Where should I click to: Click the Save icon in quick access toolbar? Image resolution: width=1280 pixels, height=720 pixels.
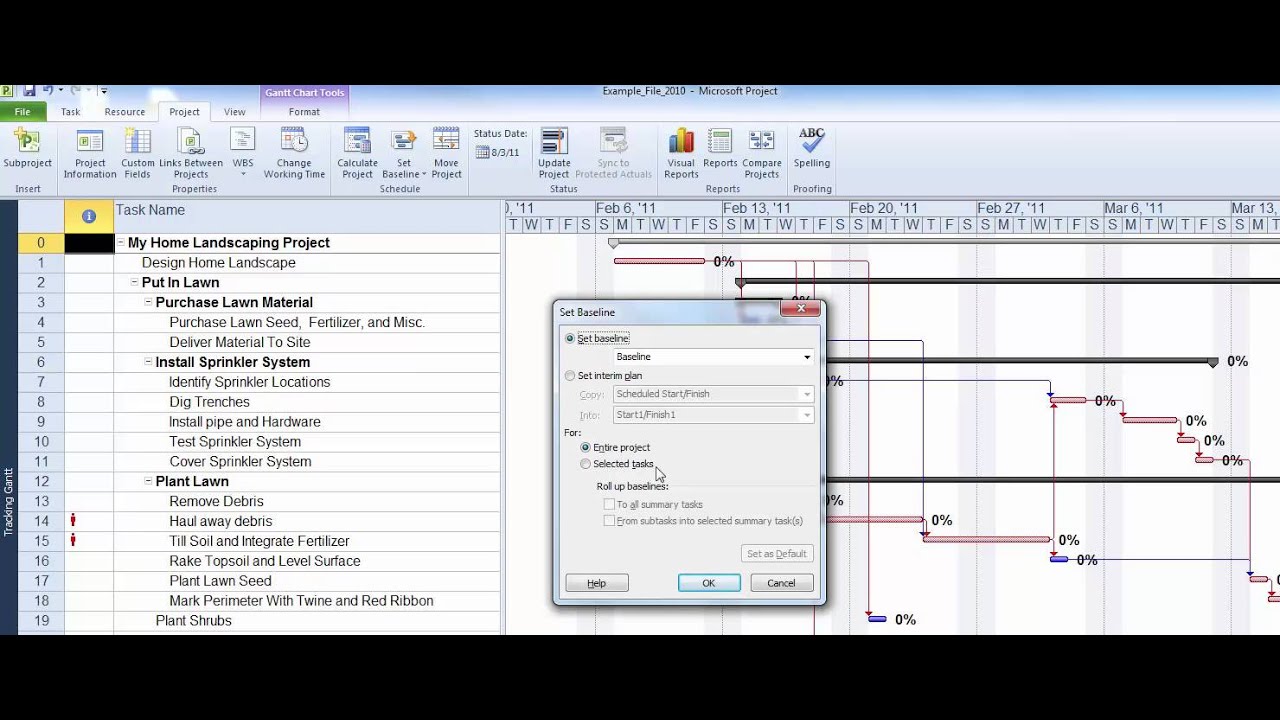click(29, 90)
